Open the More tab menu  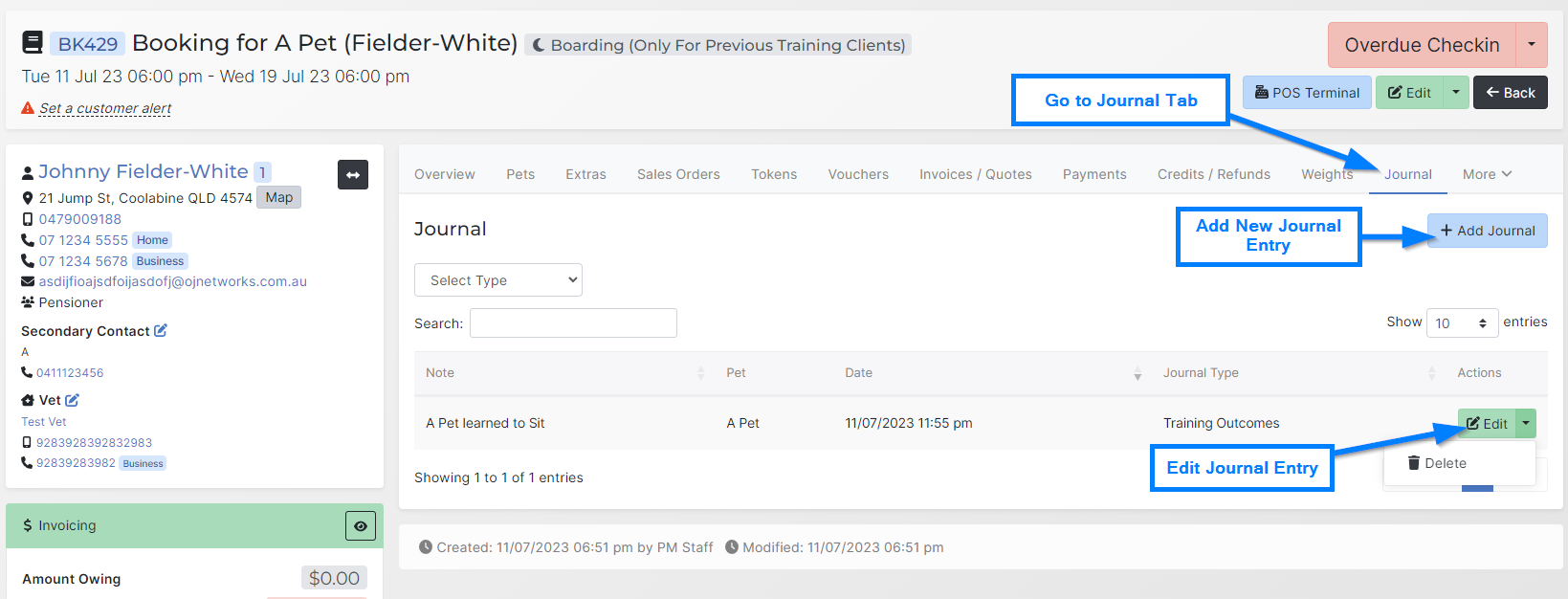[1487, 174]
